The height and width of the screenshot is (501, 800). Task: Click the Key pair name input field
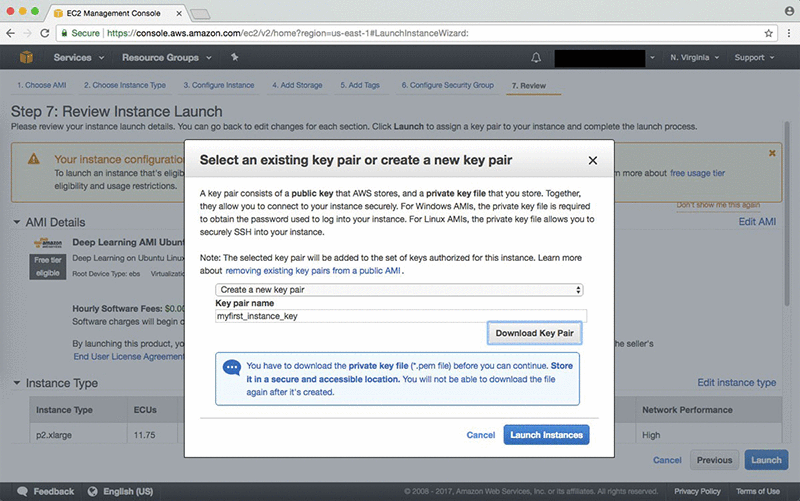point(401,316)
